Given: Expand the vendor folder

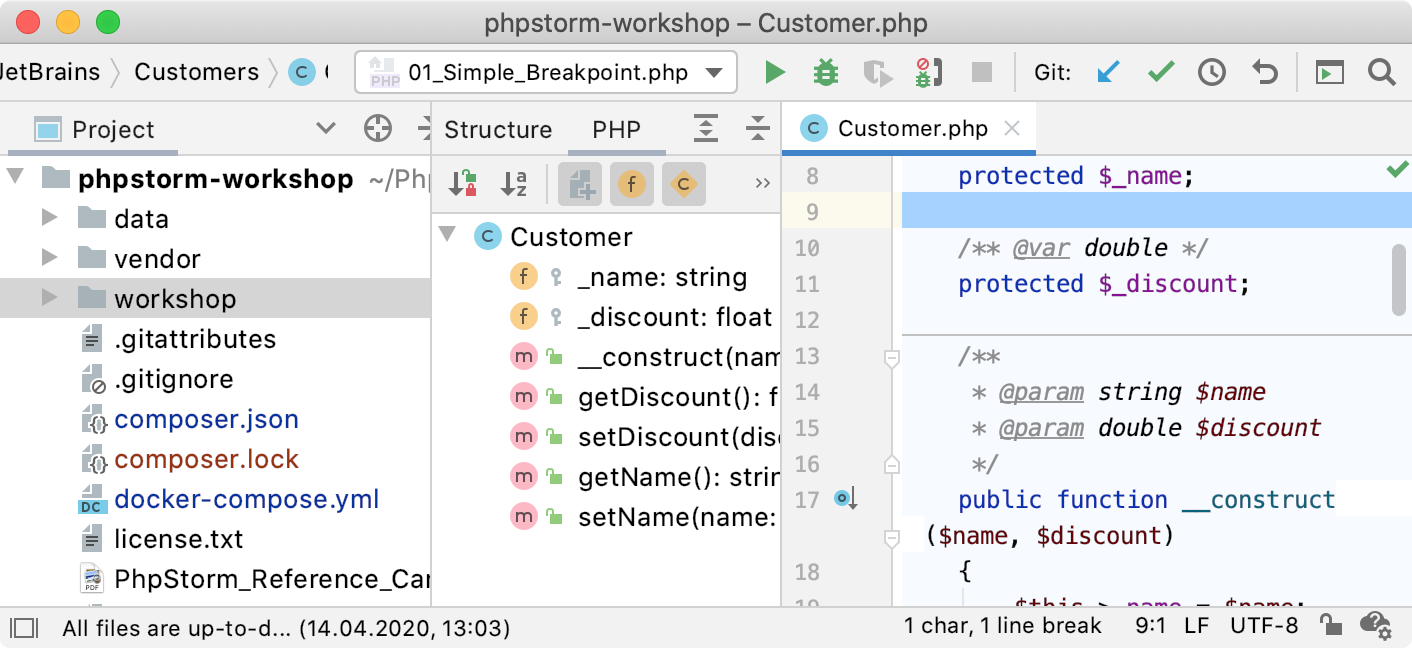Looking at the screenshot, I should 49,258.
